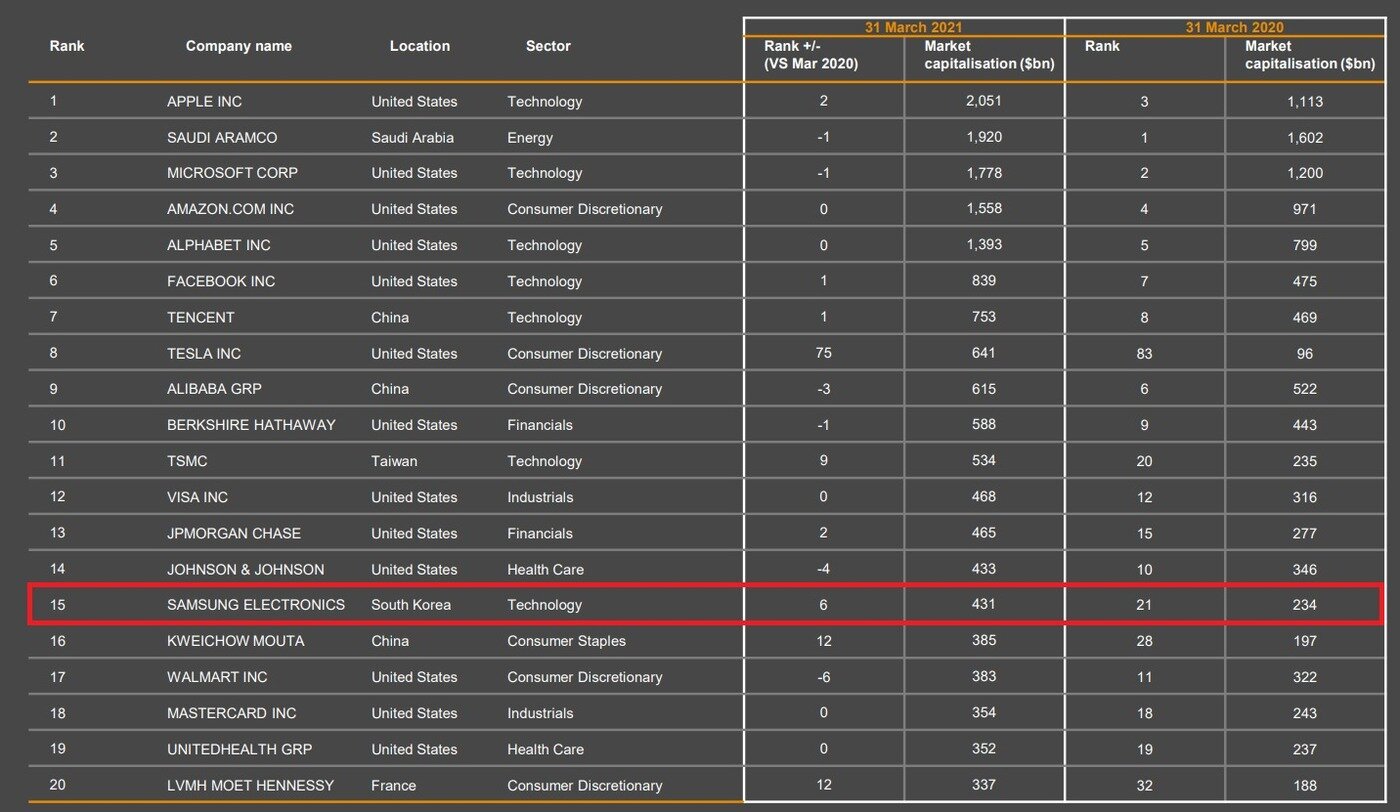Click the Sector column header
The height and width of the screenshot is (812, 1400).
pos(548,46)
